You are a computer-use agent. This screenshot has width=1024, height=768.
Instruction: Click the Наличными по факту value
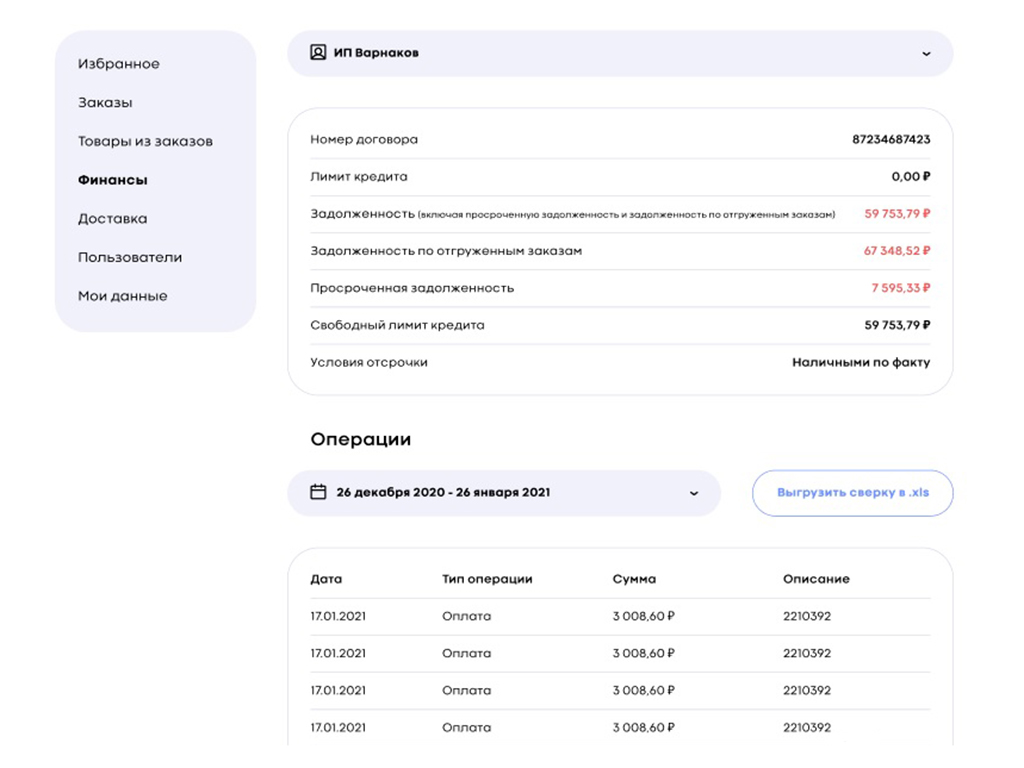pos(861,362)
